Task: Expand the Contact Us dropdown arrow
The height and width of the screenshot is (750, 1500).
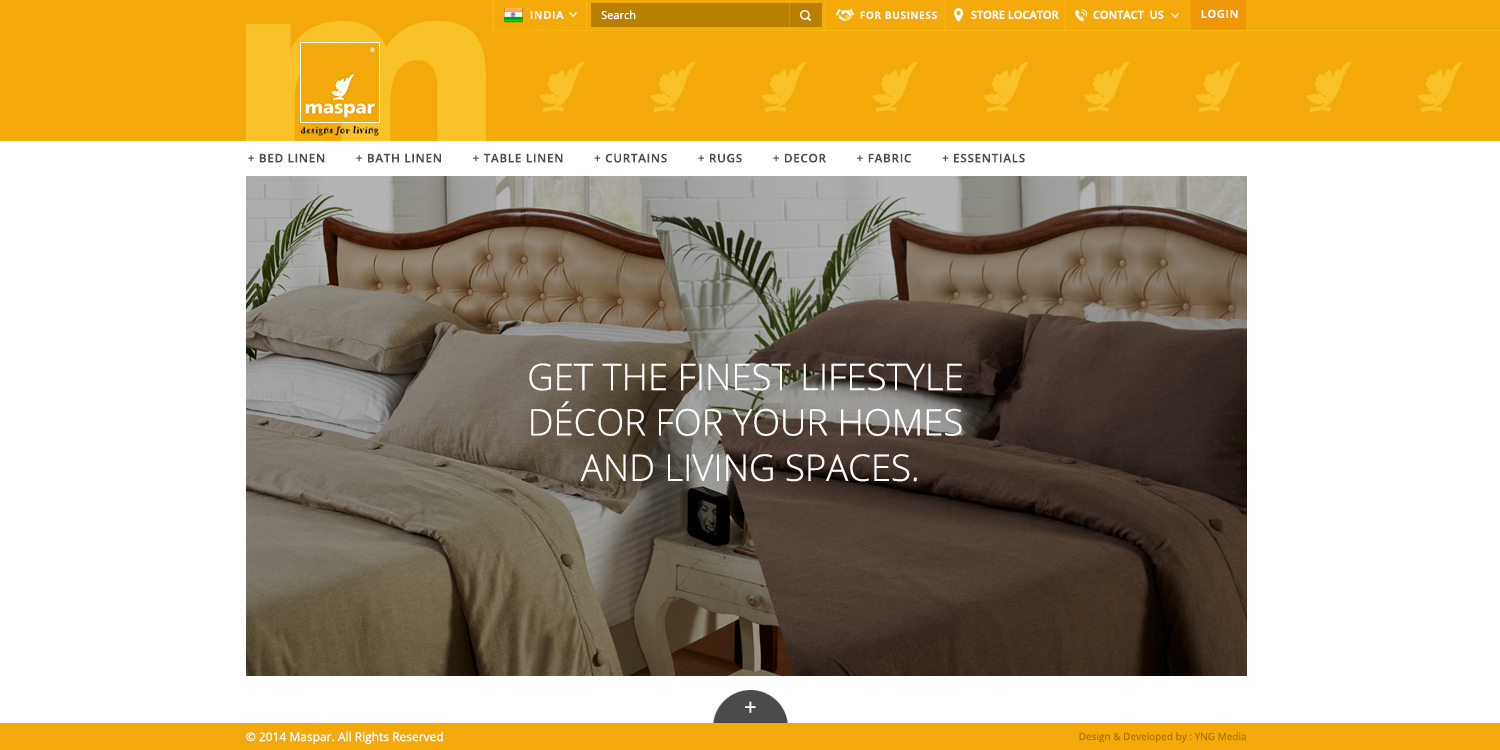Action: click(1175, 16)
